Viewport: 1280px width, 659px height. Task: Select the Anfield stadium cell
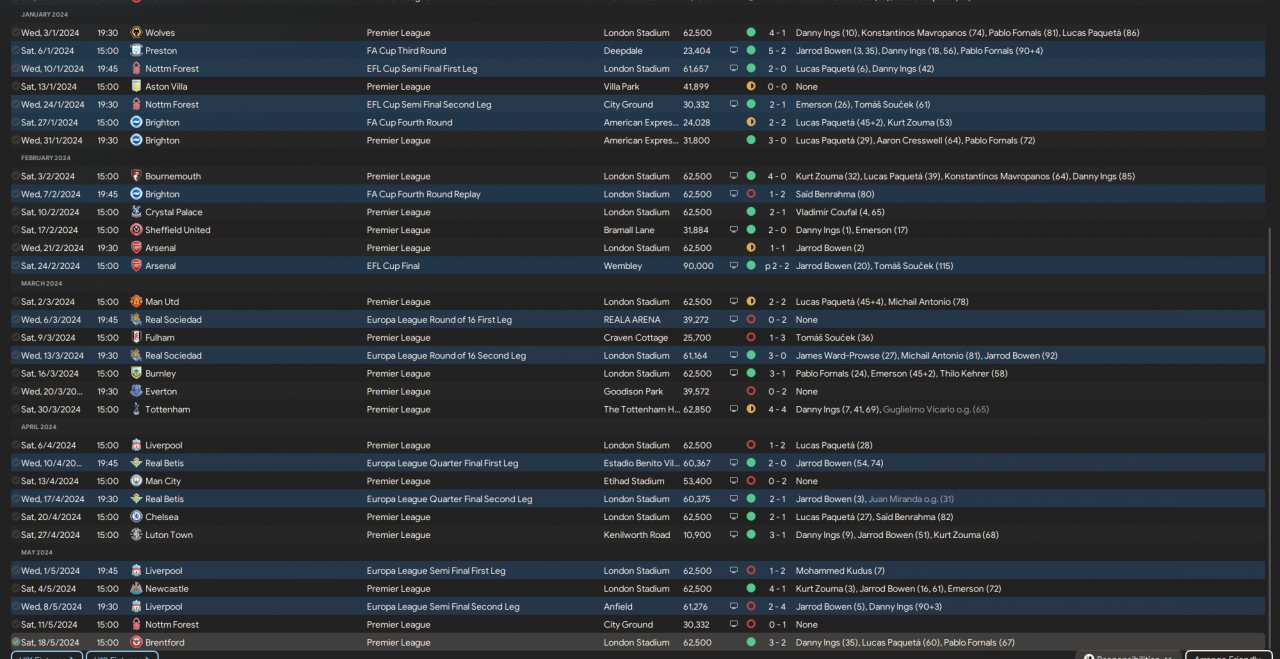point(618,607)
